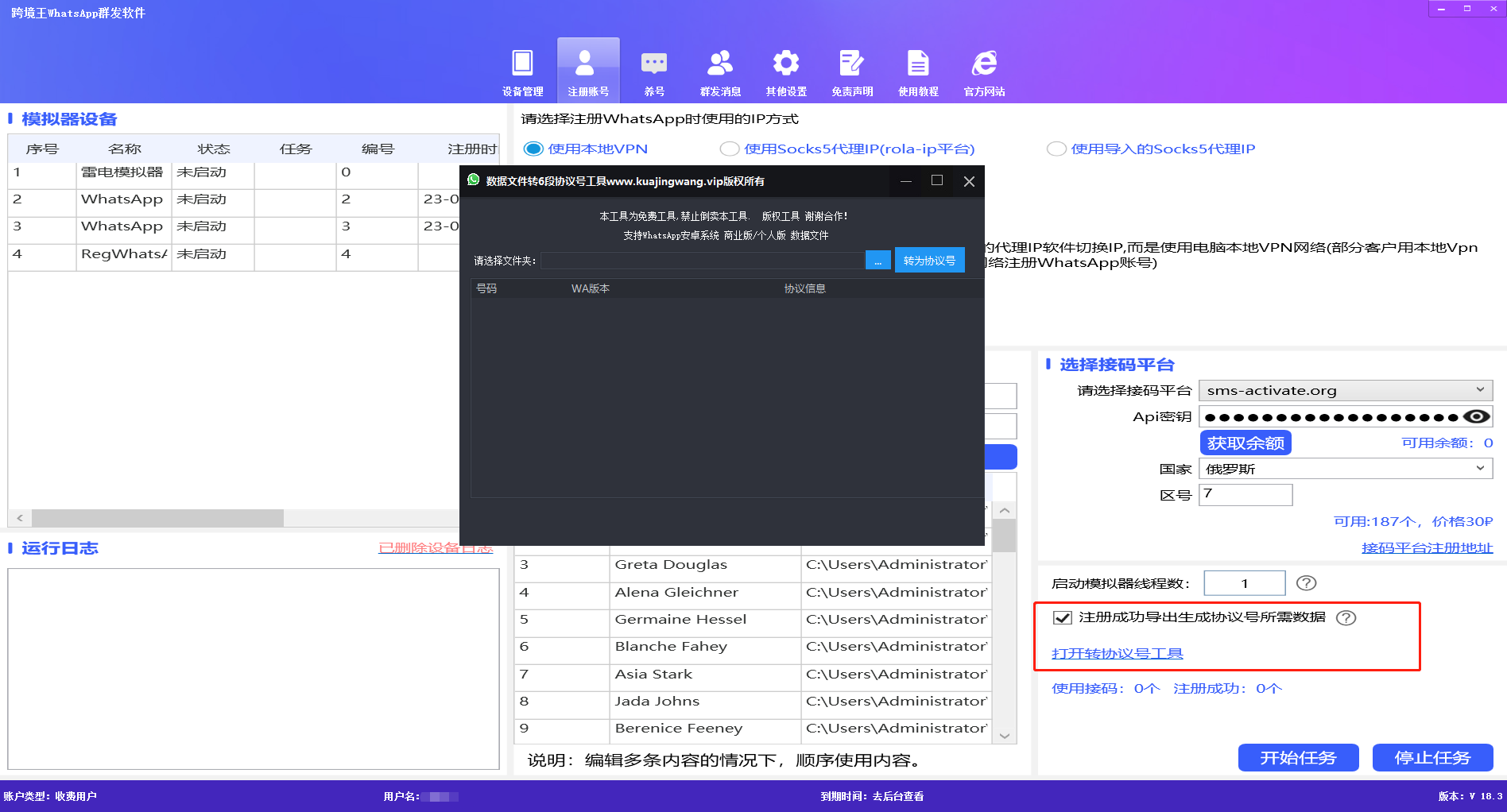Open 其他设置 other settings
Image resolution: width=1507 pixels, height=812 pixels.
pos(785,70)
